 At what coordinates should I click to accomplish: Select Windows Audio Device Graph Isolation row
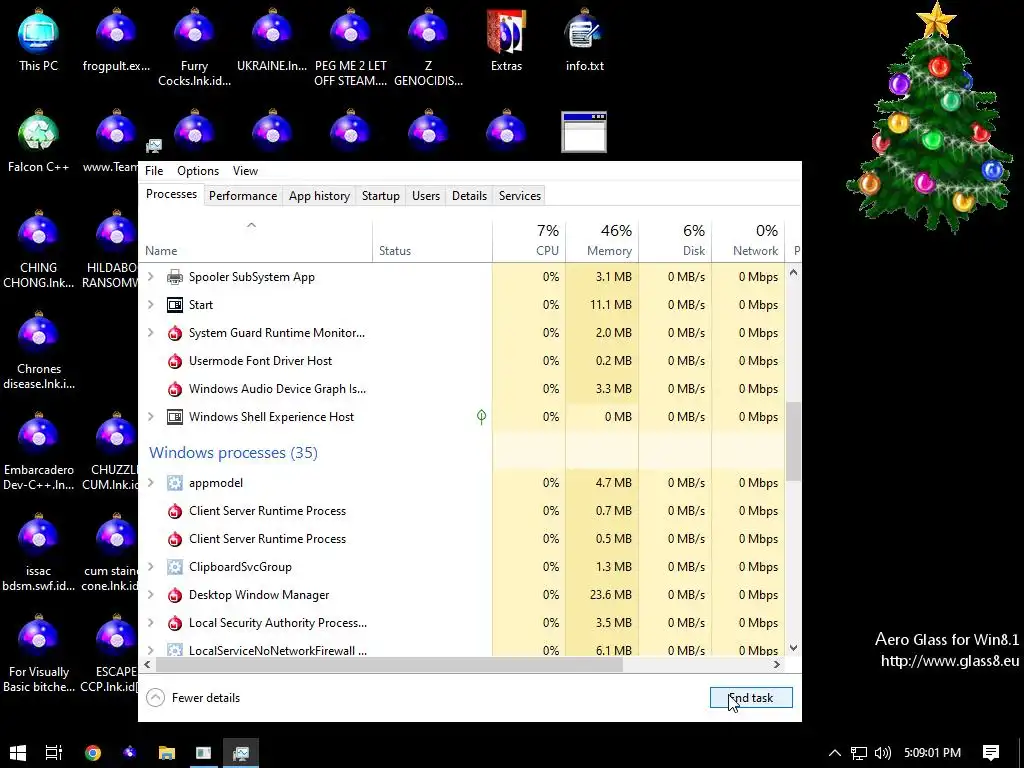[x=462, y=389]
